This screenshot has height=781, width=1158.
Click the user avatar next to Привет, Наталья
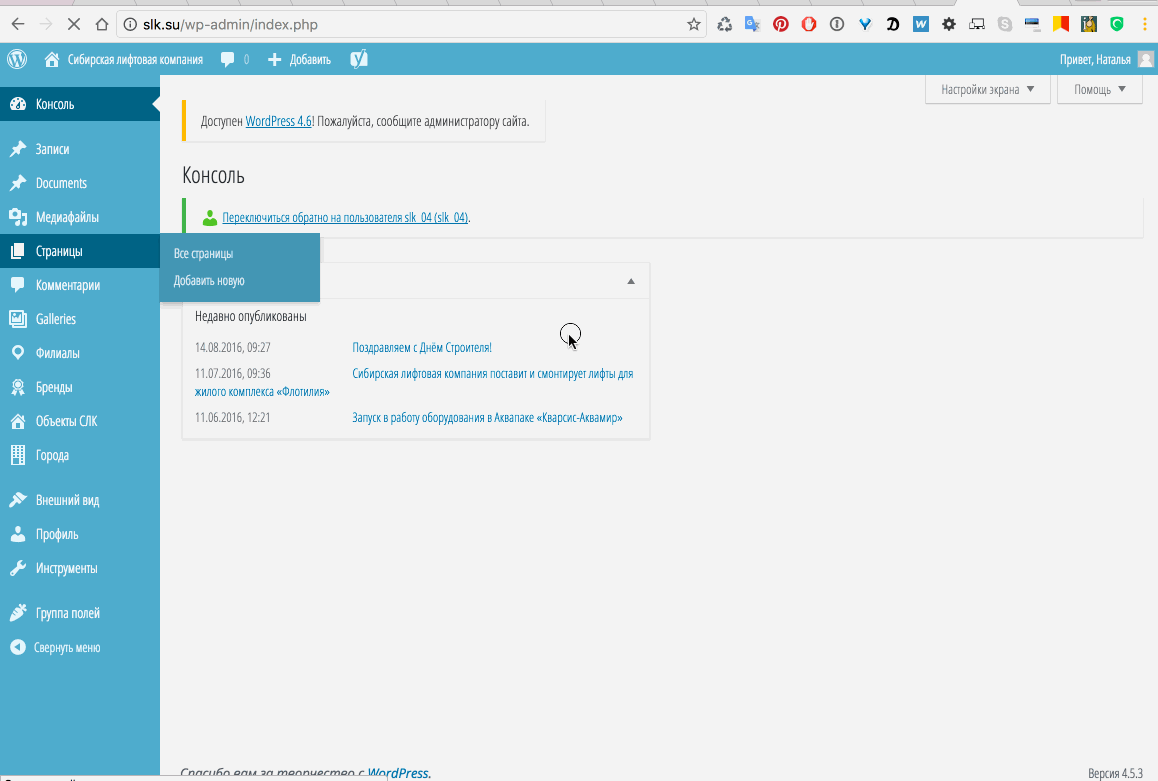[x=1145, y=59]
